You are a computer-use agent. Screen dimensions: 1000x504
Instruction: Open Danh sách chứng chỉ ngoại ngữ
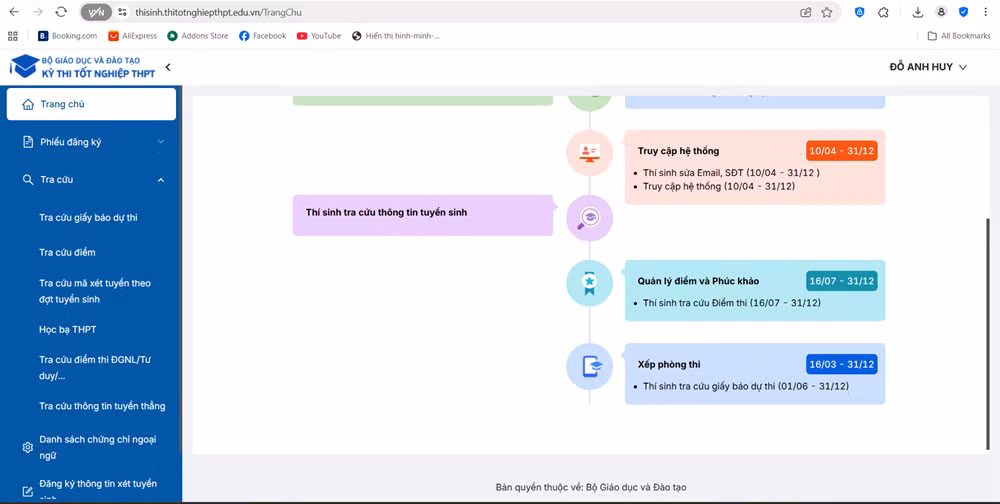[98, 447]
